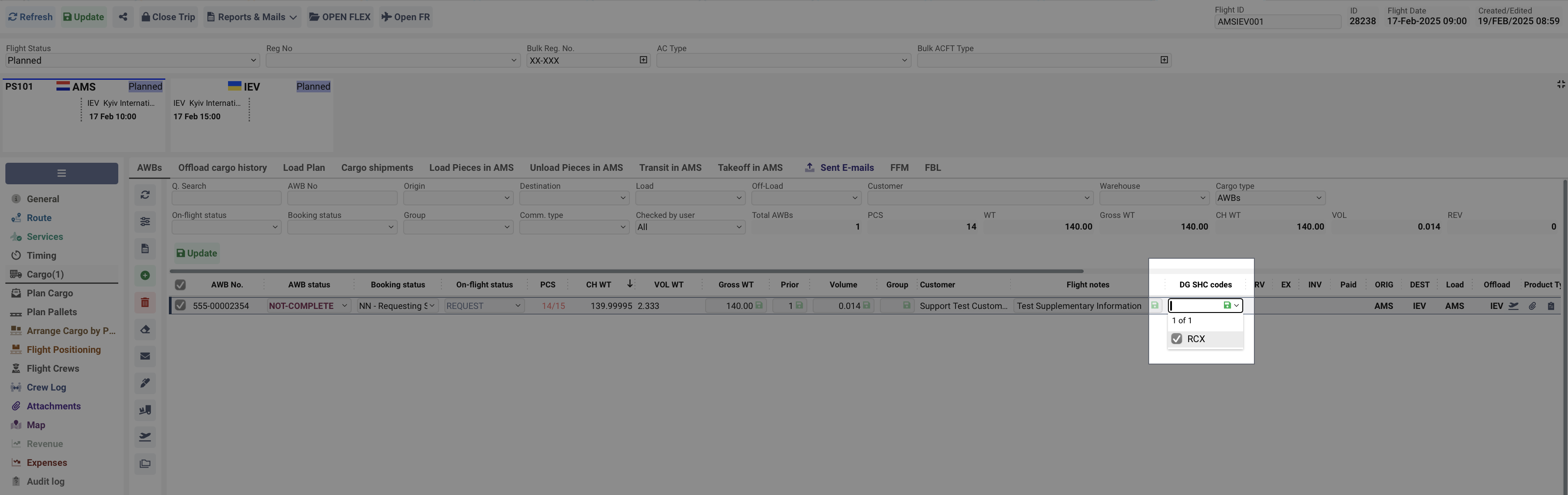Click the green add AWB plus icon
Image resolution: width=1568 pixels, height=495 pixels.
point(145,276)
